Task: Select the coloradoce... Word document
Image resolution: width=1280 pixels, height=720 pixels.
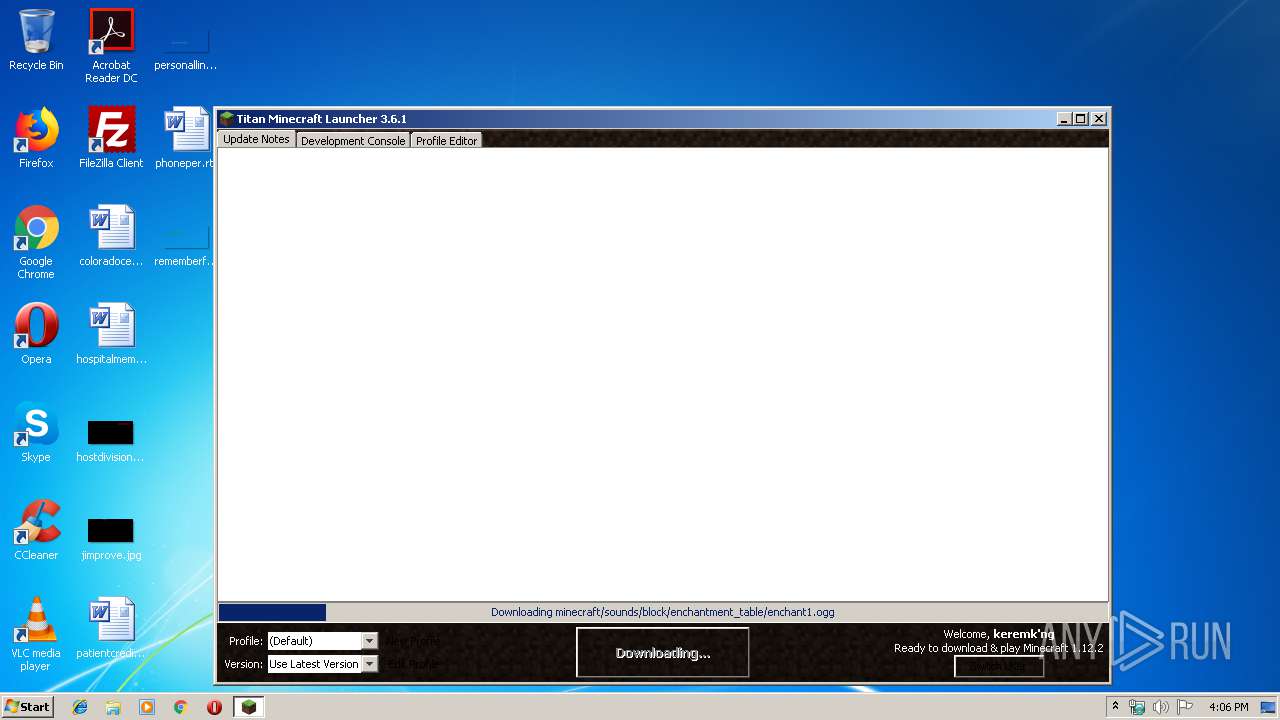Action: coord(111,236)
